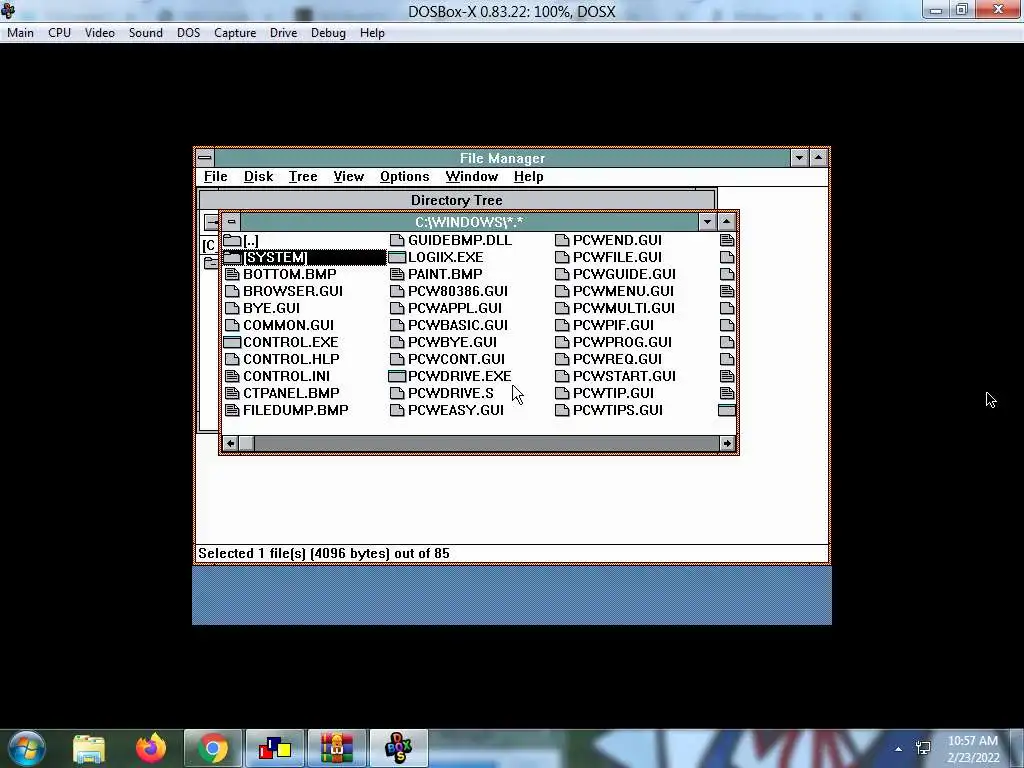Screen dimensions: 1024x768
Task: Click the PCWEND.GUI file icon
Action: (562, 240)
